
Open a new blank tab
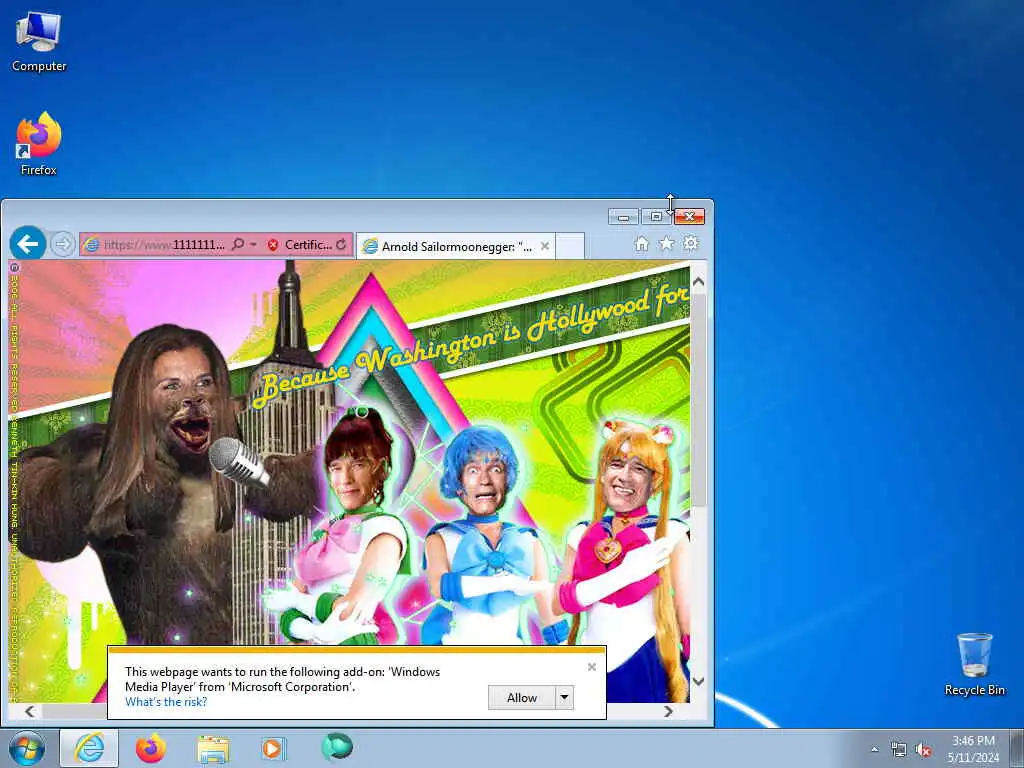[x=569, y=246]
